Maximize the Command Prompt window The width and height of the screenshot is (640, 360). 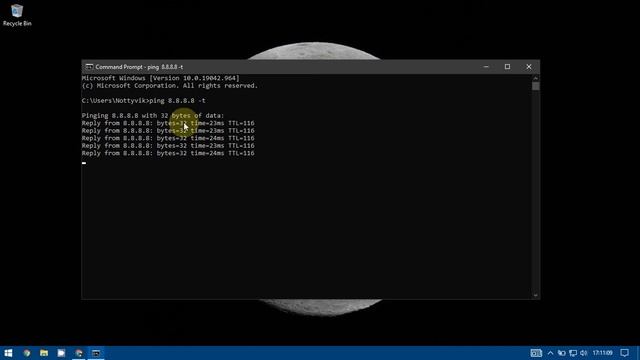click(507, 67)
